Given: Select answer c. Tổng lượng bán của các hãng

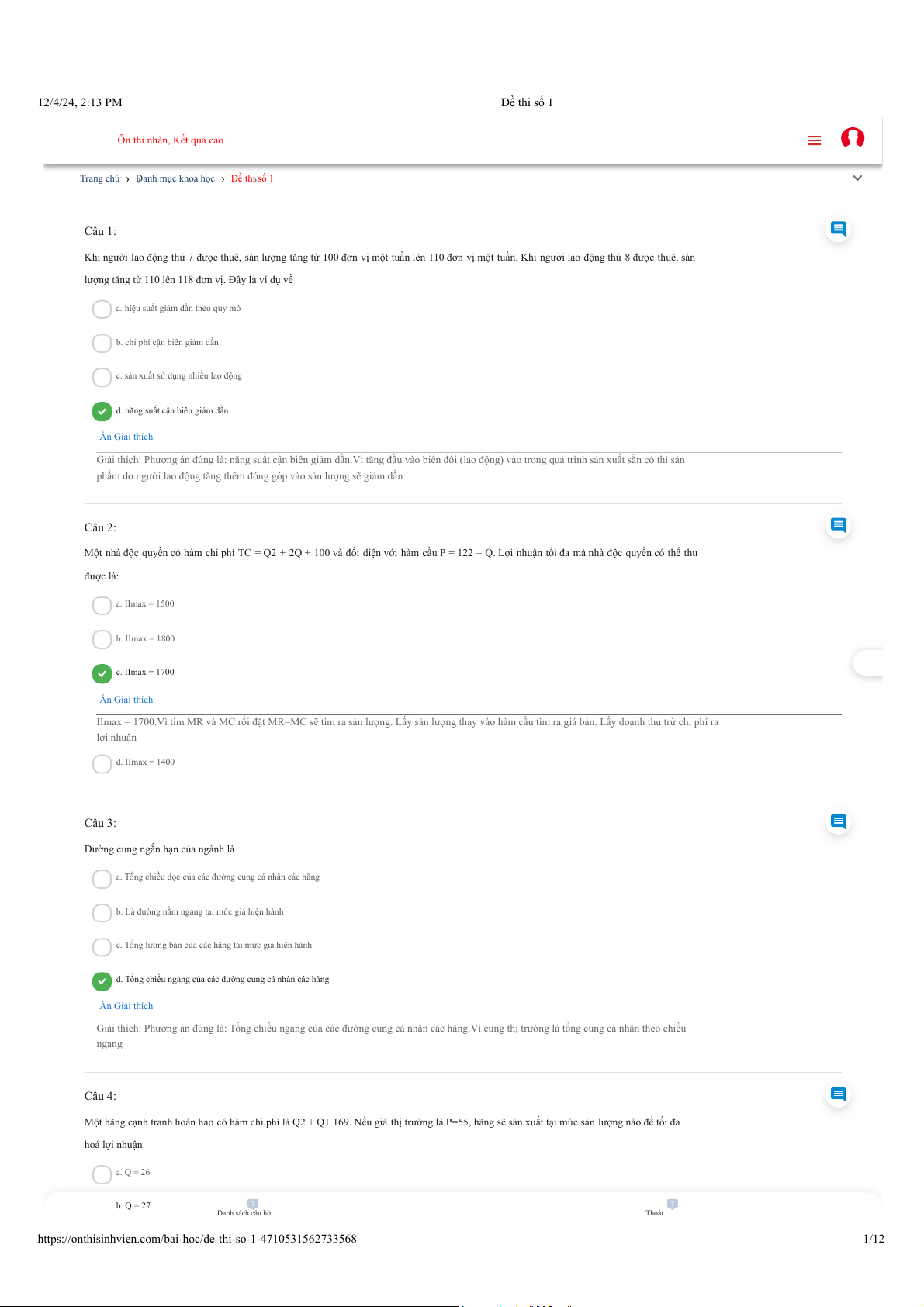Looking at the screenshot, I should pos(102,946).
